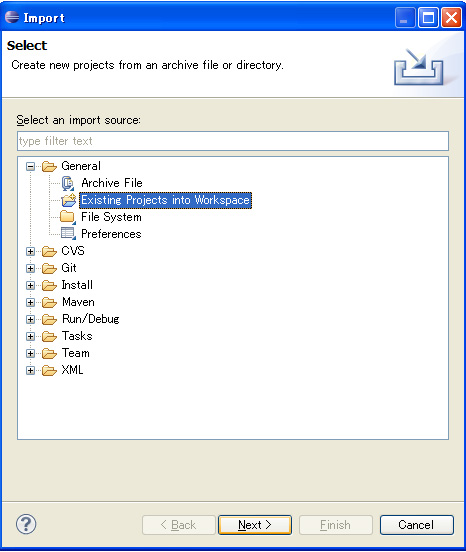Click the Maven folder icon
466x552 pixels.
pyautogui.click(x=49, y=302)
